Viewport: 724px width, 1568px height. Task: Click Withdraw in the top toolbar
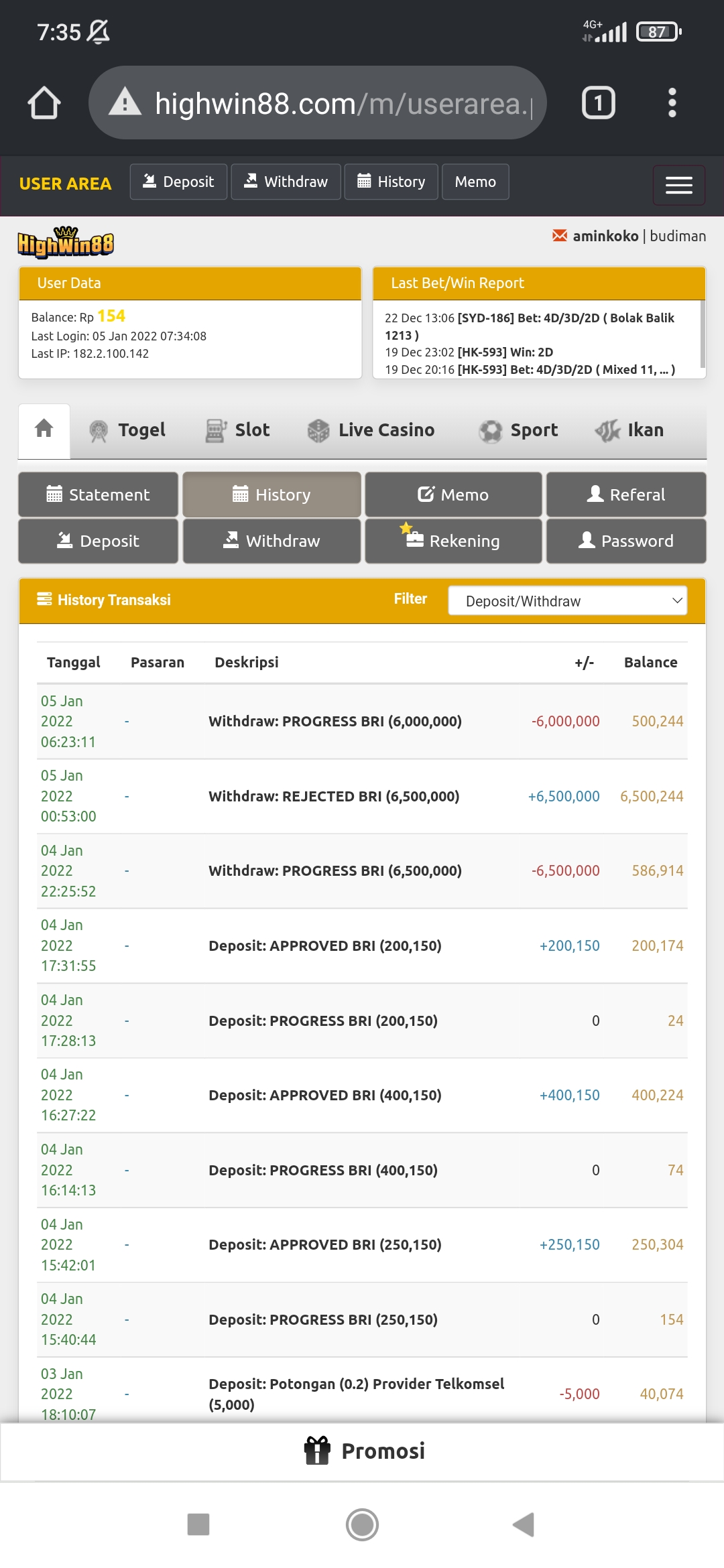pyautogui.click(x=286, y=182)
